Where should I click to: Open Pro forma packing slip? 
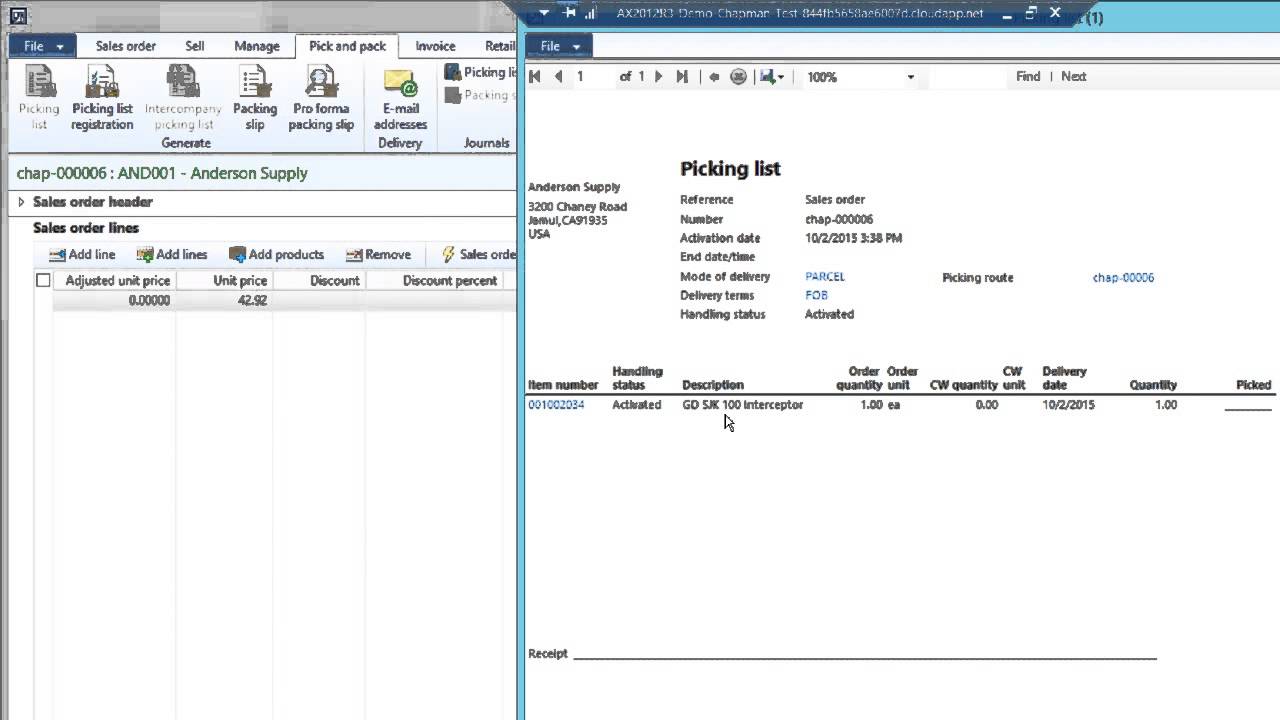(321, 98)
